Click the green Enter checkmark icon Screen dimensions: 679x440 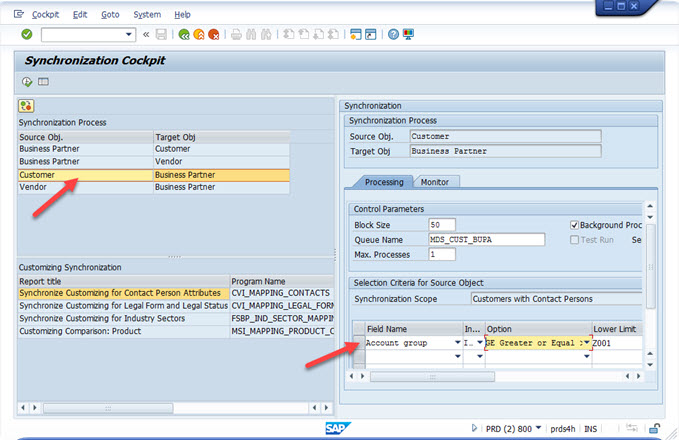[27, 34]
